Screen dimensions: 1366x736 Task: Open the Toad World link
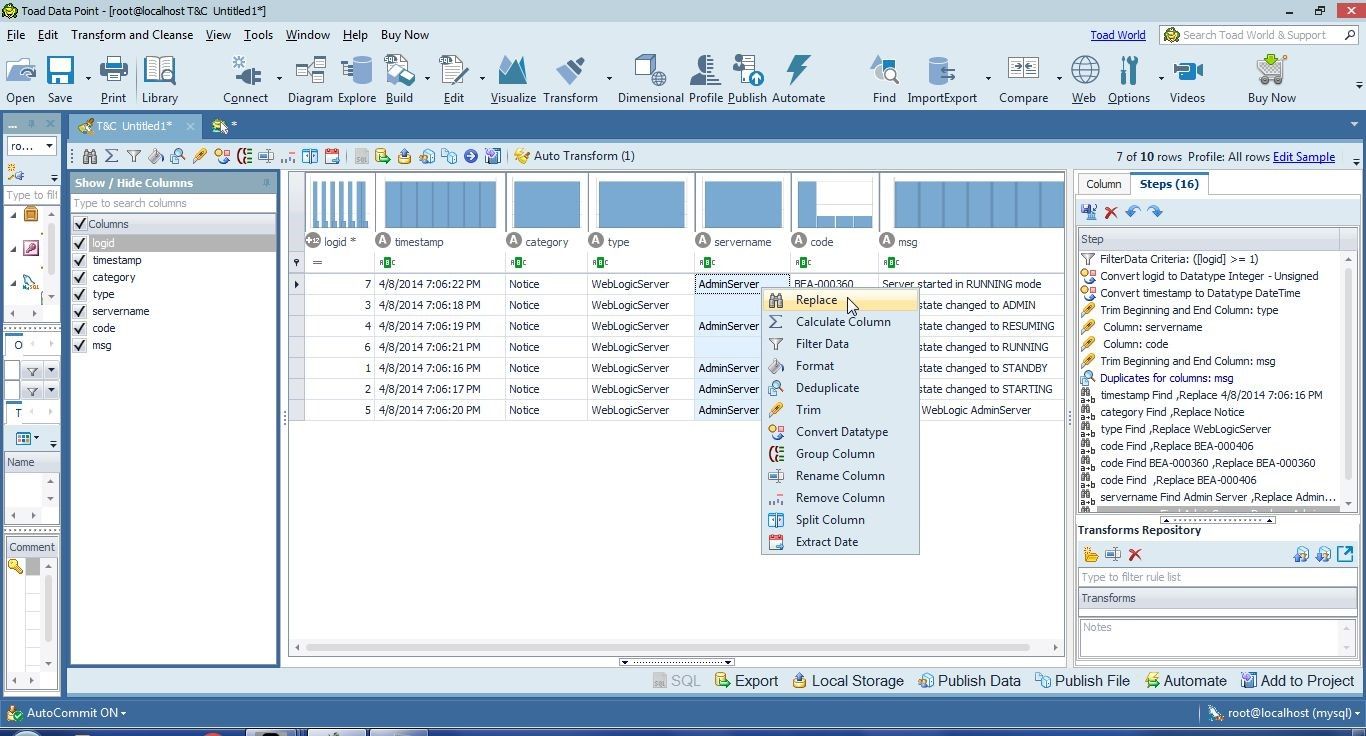[x=1117, y=34]
